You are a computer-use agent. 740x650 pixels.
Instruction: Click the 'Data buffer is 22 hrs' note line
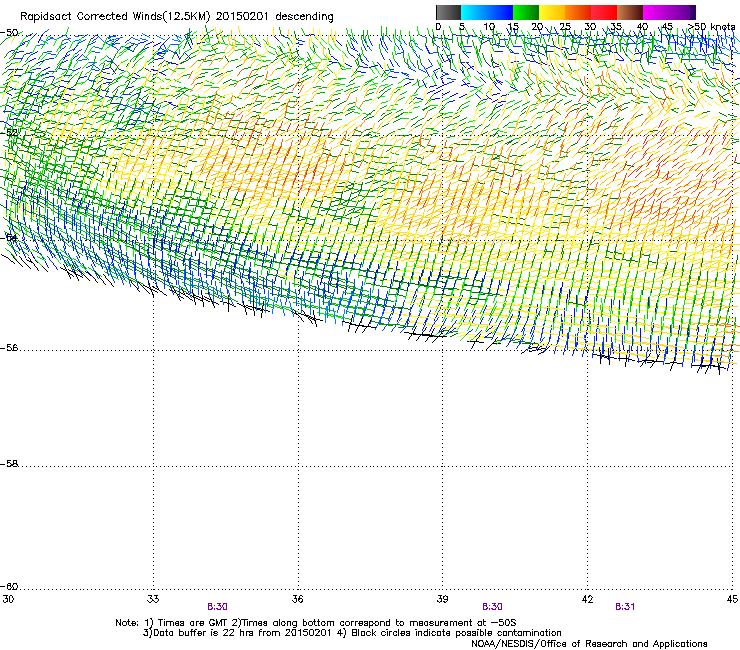[352, 633]
